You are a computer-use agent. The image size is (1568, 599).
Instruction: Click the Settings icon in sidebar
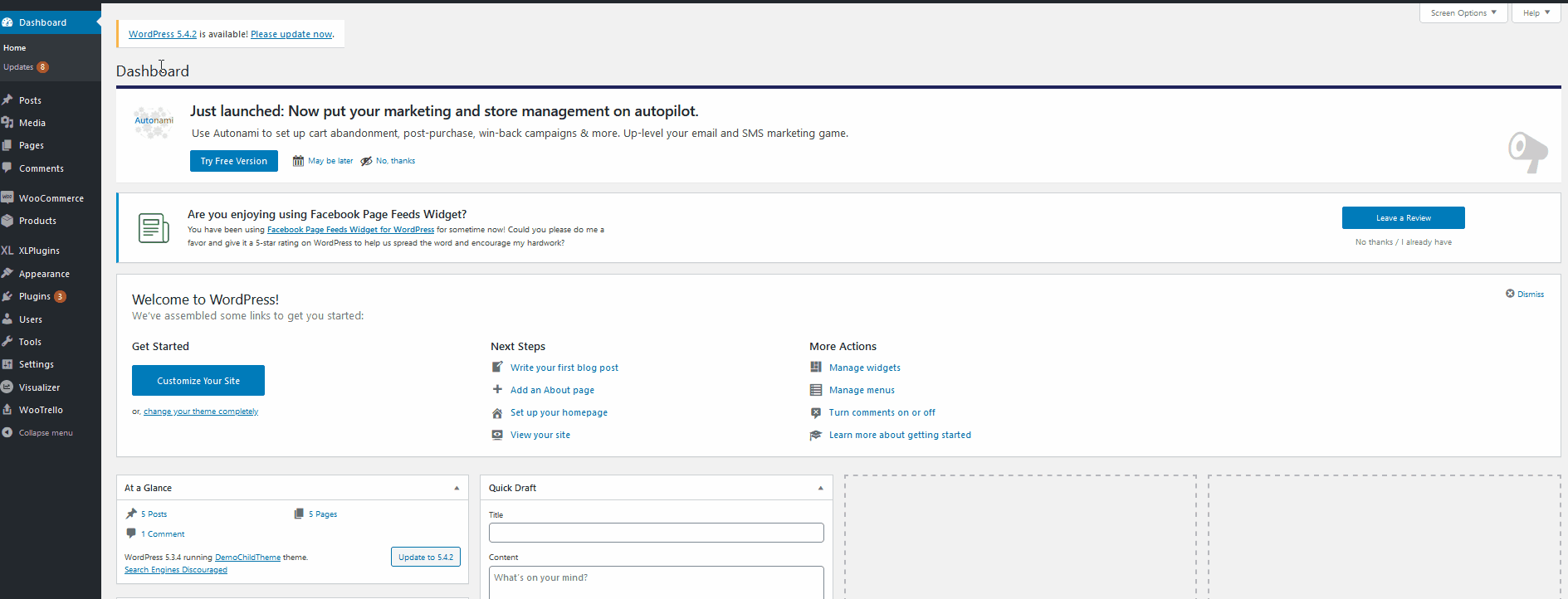[x=7, y=364]
